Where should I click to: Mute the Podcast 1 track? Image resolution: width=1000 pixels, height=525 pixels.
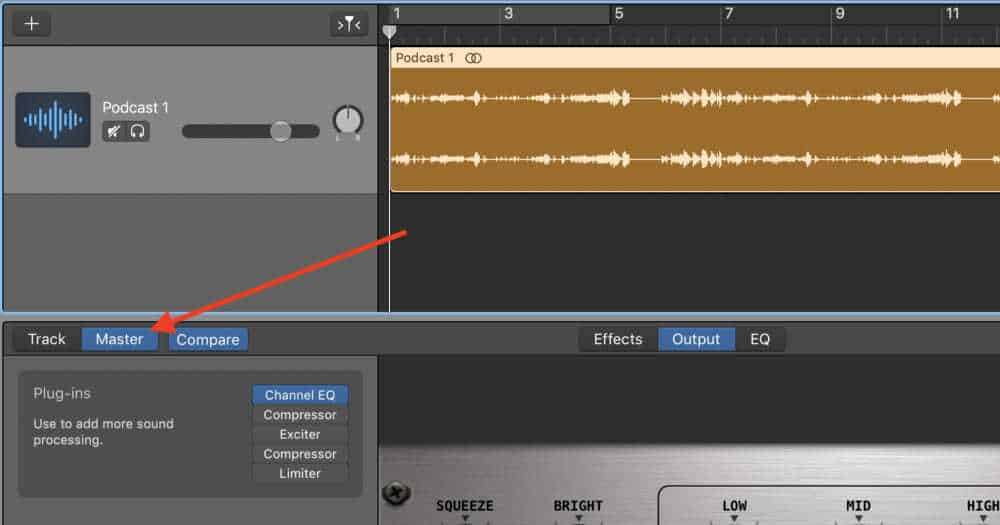pyautogui.click(x=114, y=131)
